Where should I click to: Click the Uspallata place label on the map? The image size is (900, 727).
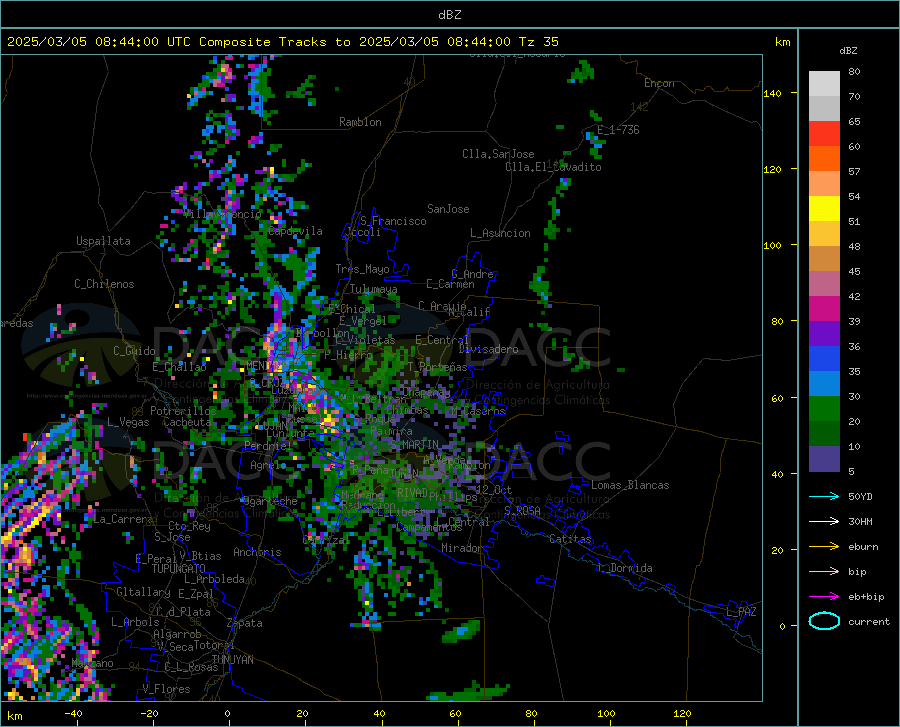point(103,241)
